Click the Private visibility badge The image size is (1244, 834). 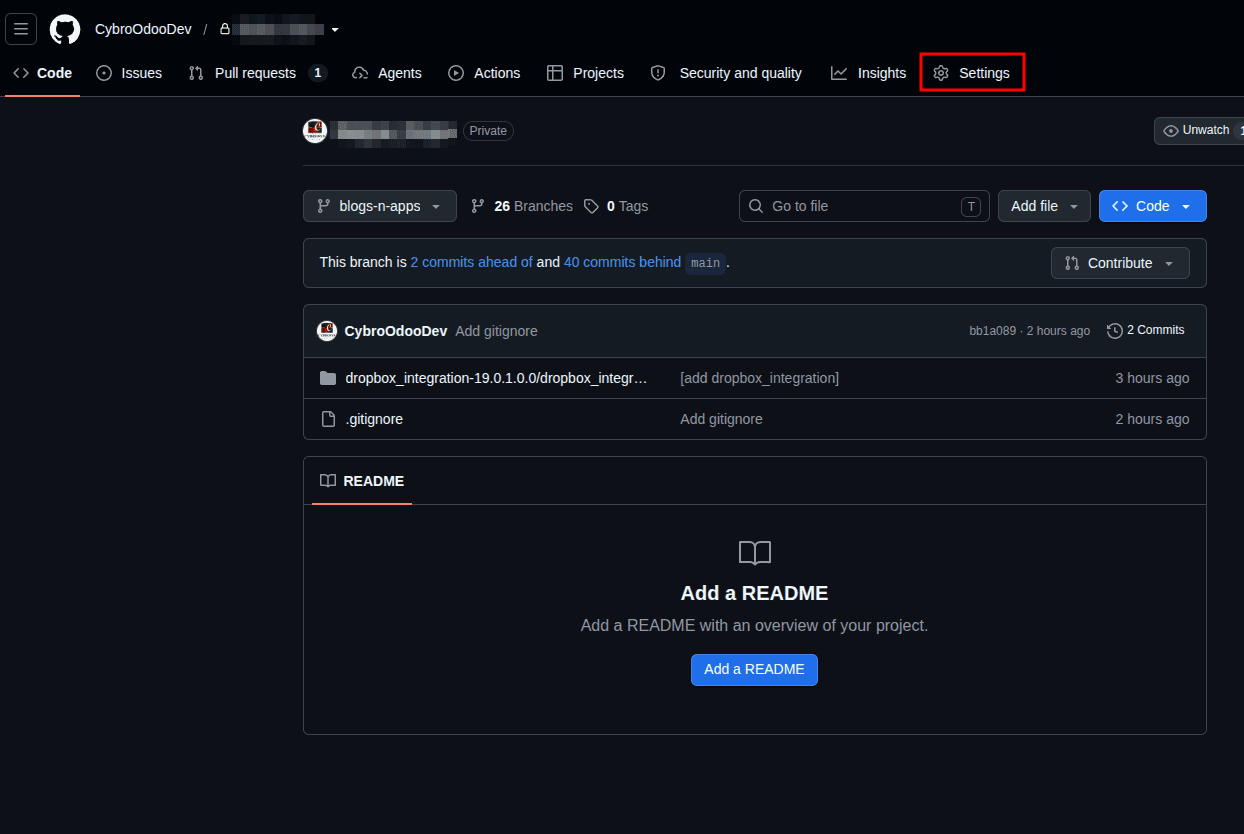(488, 131)
